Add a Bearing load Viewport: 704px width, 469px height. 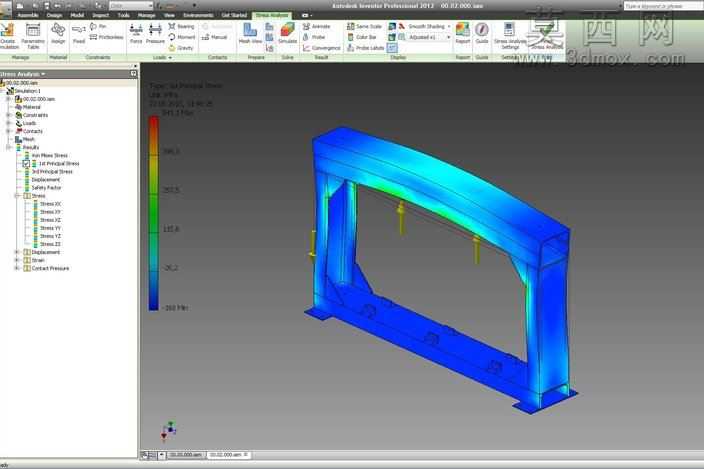tap(181, 26)
